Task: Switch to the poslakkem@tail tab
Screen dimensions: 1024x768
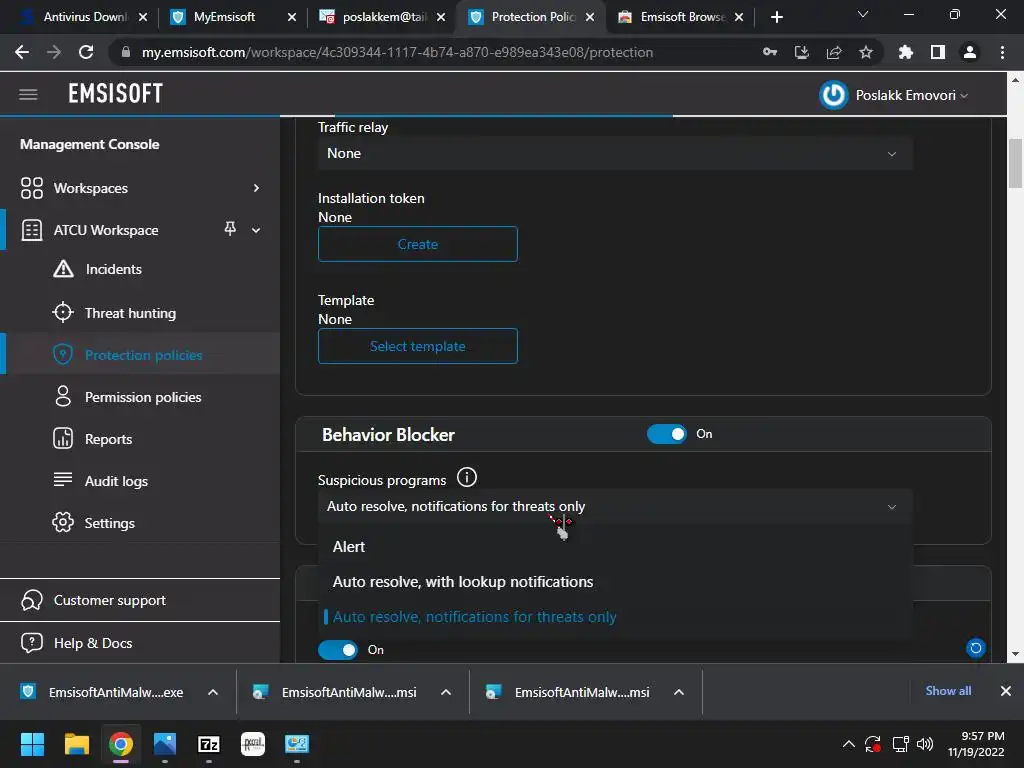Action: click(x=383, y=17)
